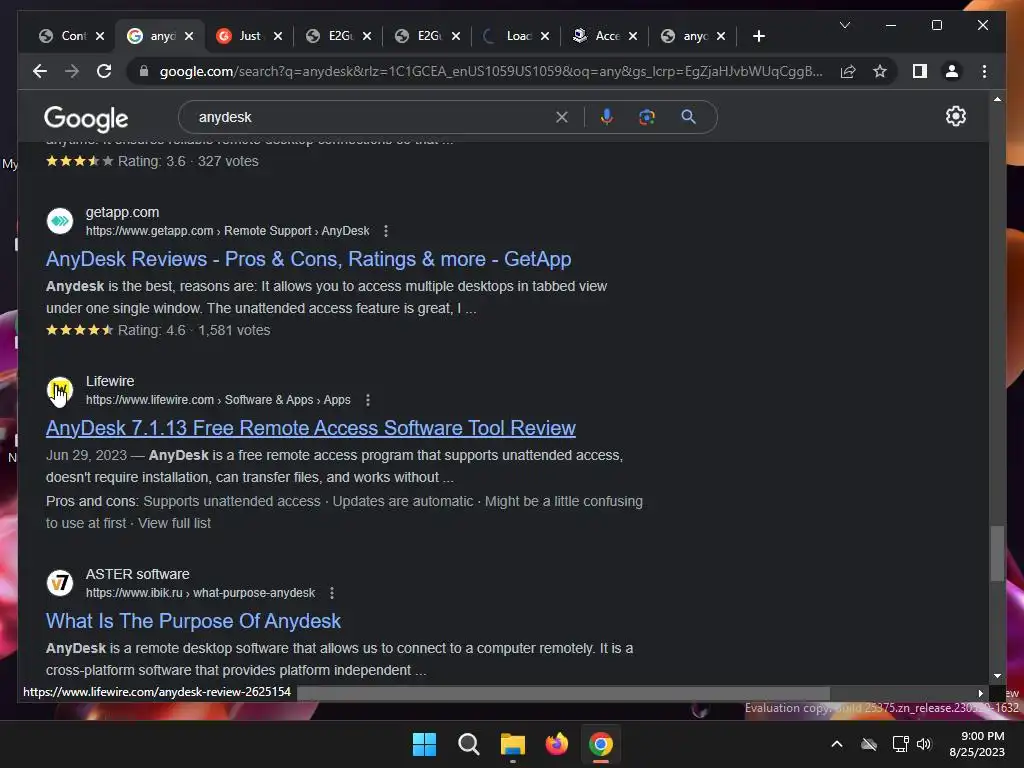Click the scroll down arrow

tap(997, 677)
